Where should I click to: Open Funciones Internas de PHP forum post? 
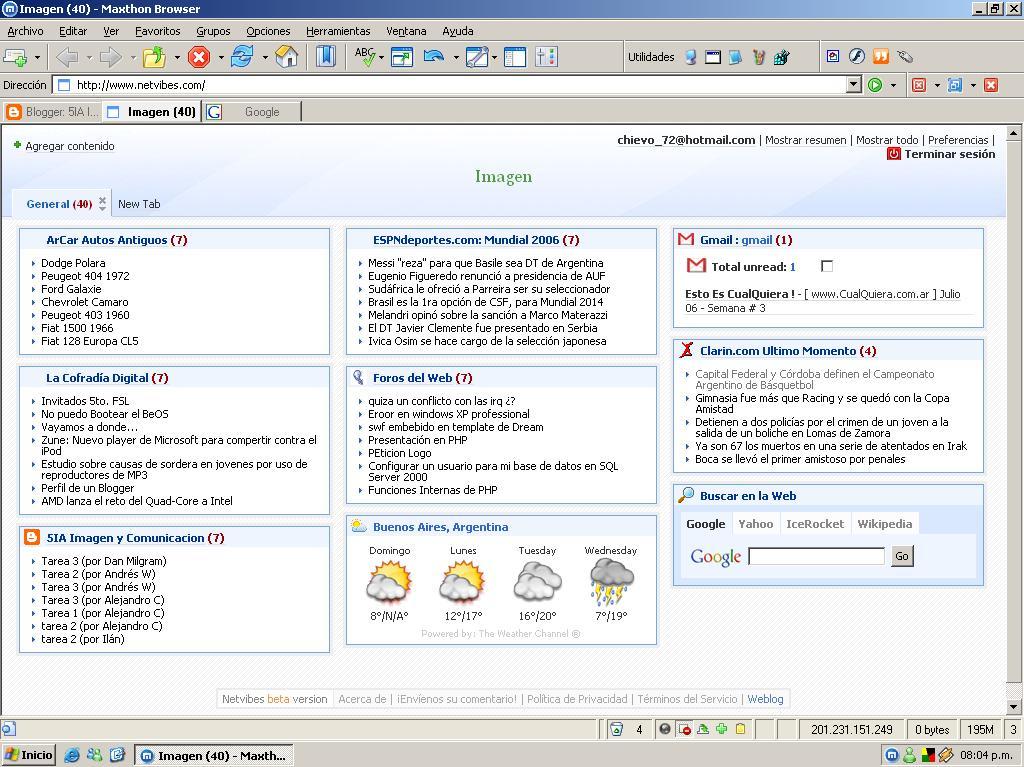[x=433, y=489]
